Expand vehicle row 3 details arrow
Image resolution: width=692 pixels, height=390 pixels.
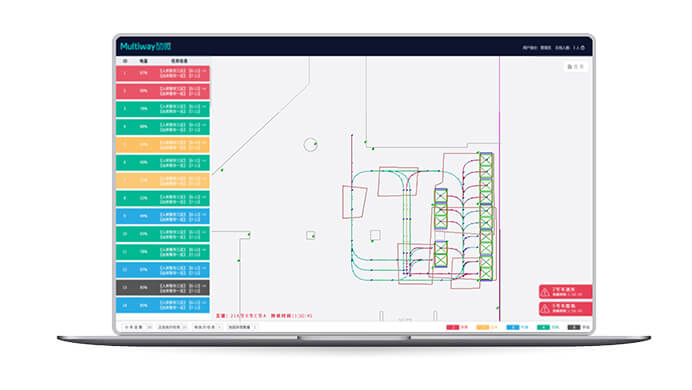(204, 107)
